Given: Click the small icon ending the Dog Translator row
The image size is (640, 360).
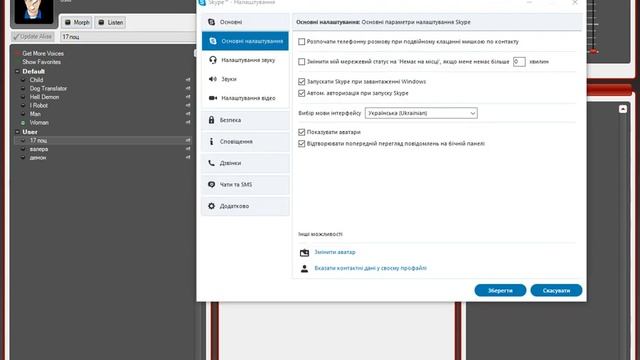Looking at the screenshot, I should (188, 89).
